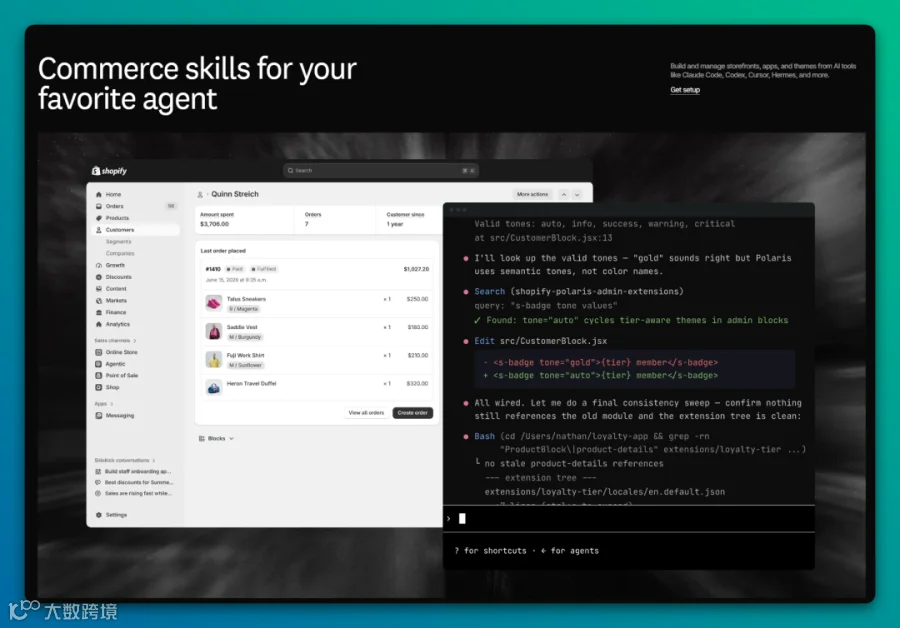Viewport: 900px width, 628px height.
Task: Click the Finance bank icon
Action: 99,312
